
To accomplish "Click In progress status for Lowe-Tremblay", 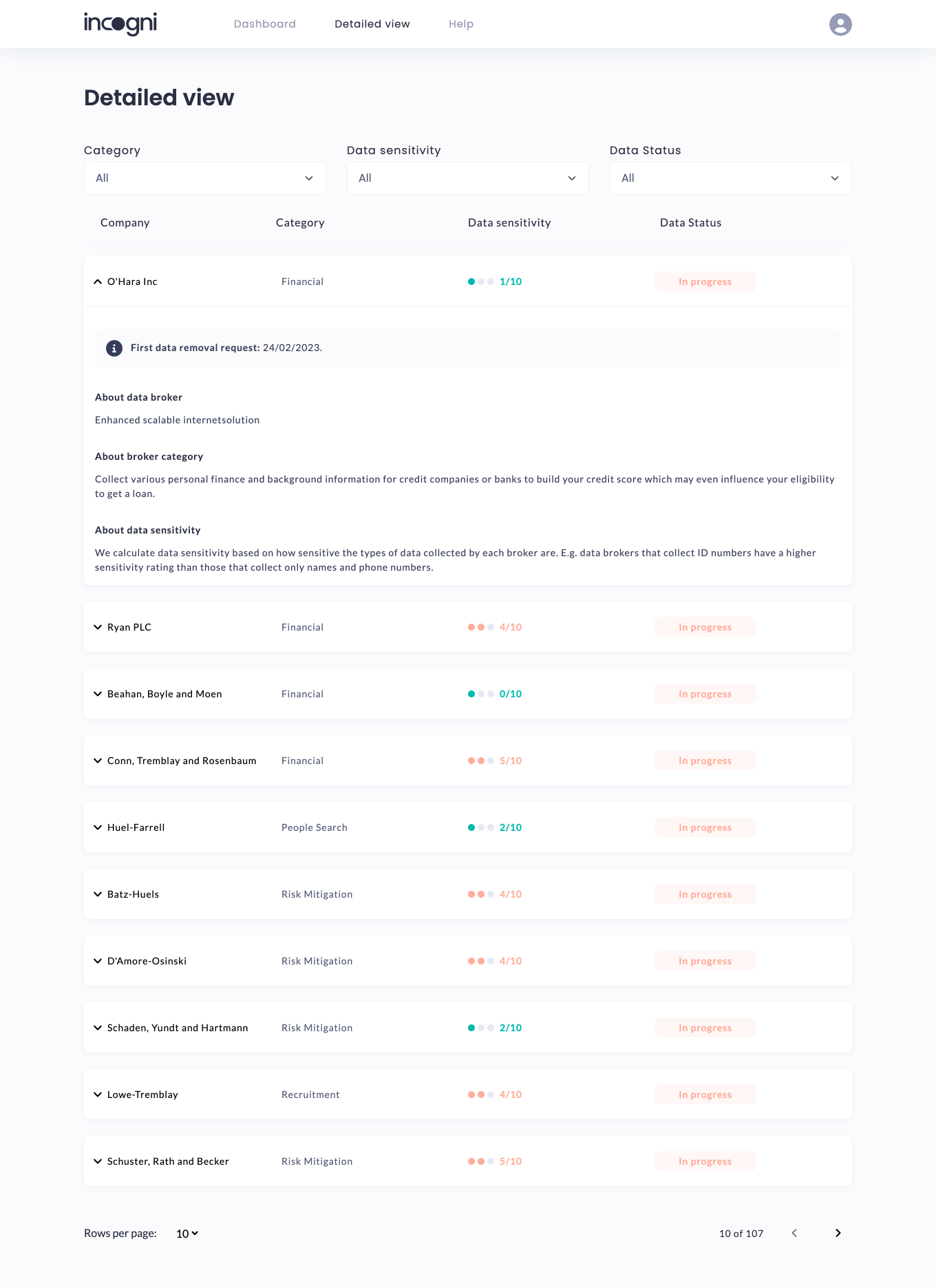I will coord(705,1095).
